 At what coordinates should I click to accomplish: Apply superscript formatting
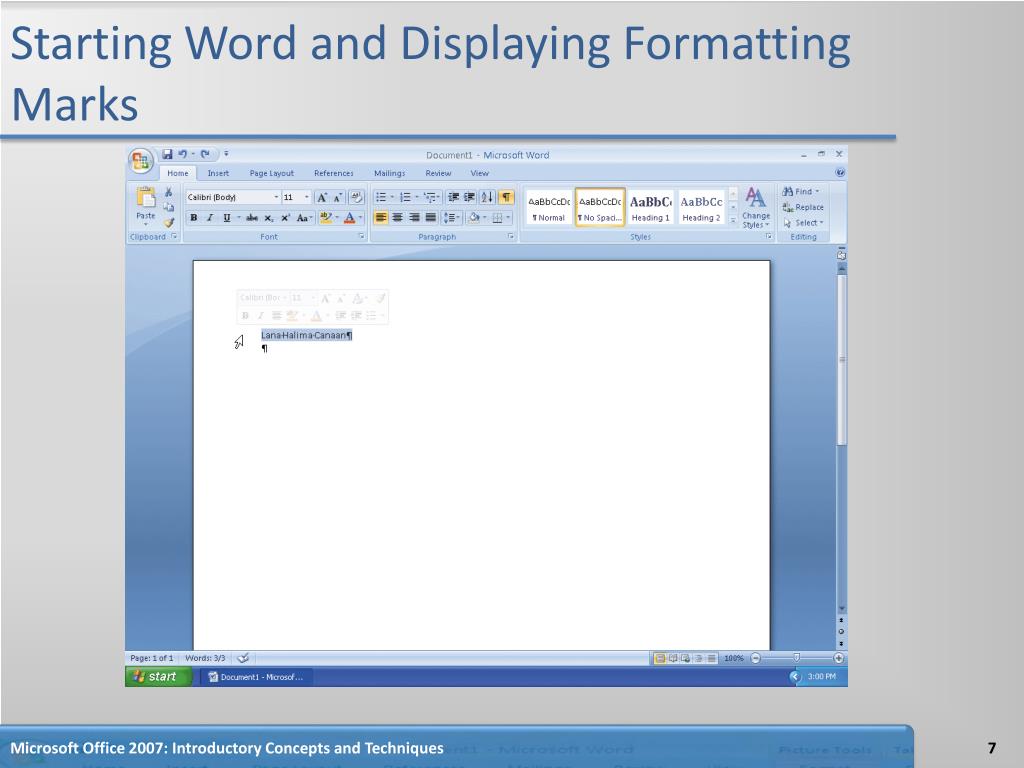click(x=285, y=218)
